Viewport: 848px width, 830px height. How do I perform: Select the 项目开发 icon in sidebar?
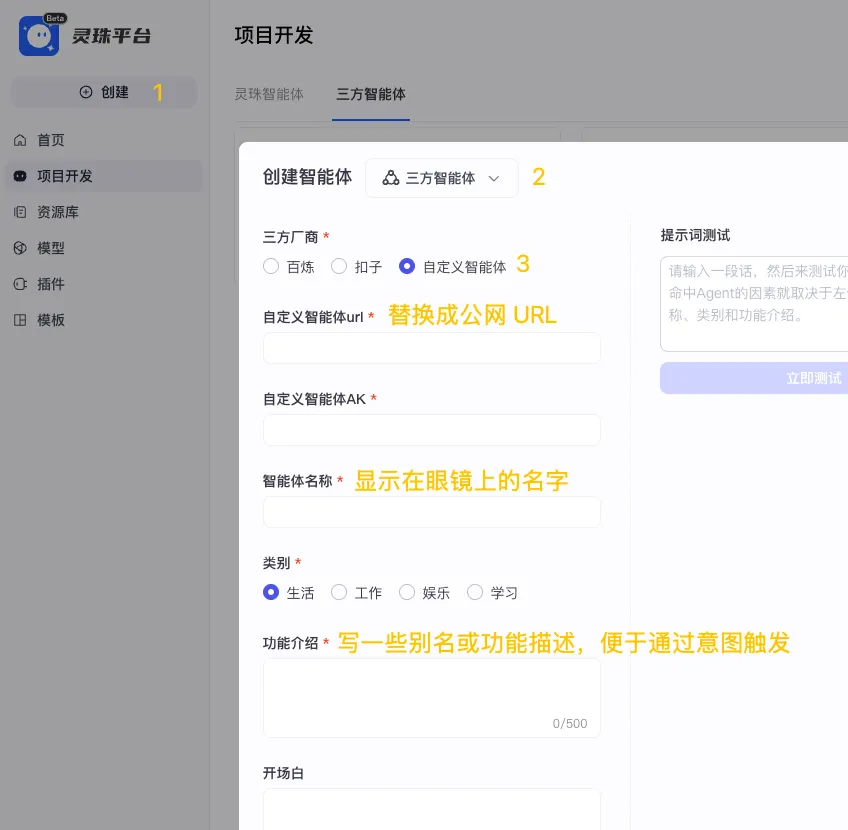pyautogui.click(x=22, y=176)
